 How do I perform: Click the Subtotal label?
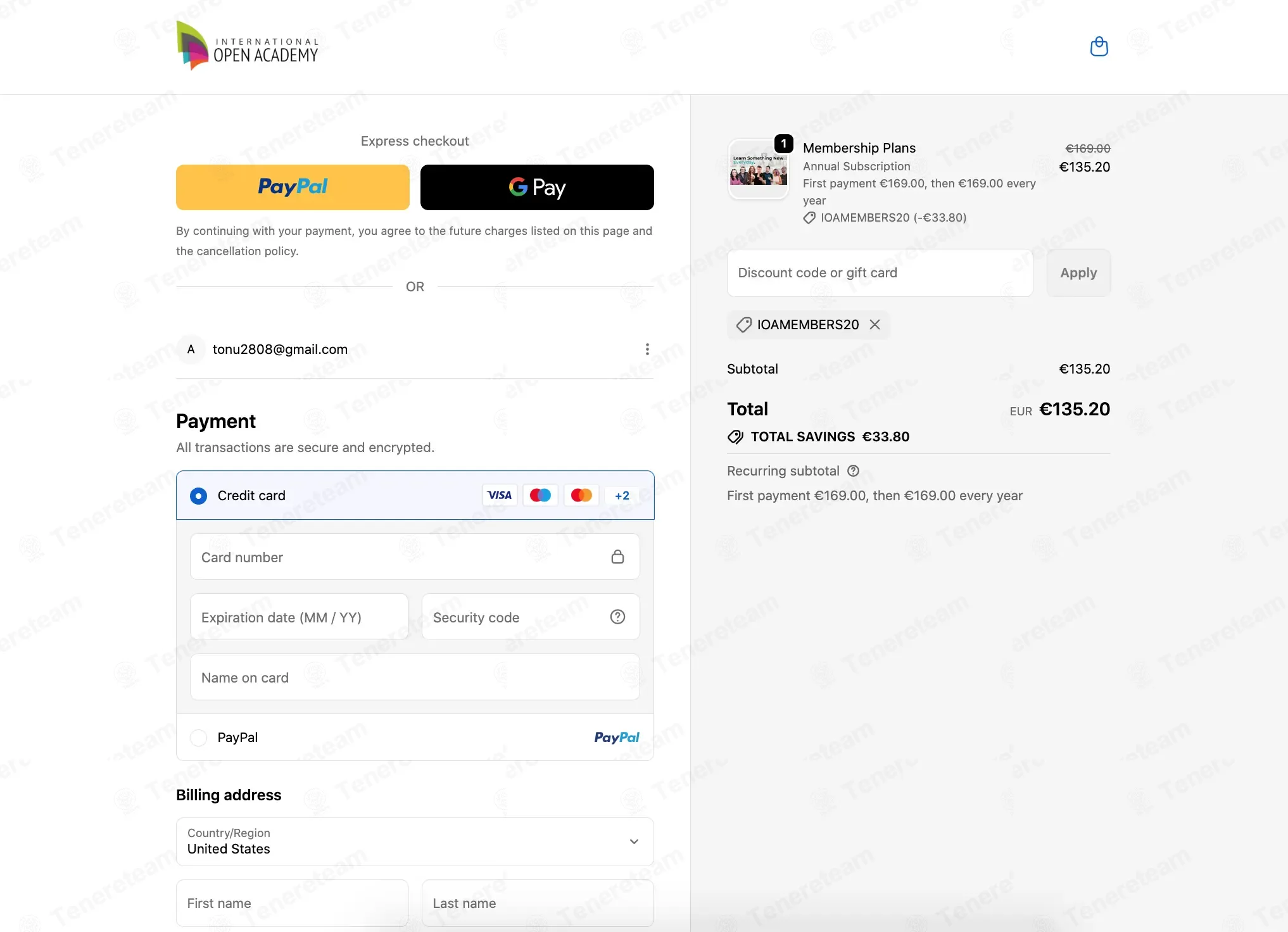tap(752, 369)
